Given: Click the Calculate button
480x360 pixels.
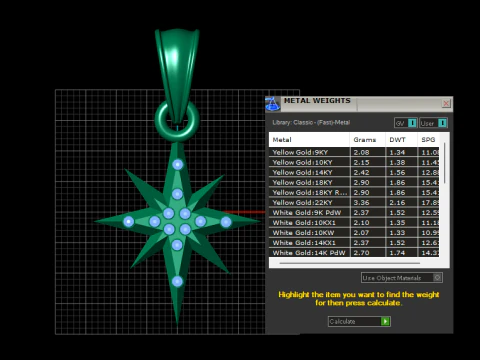Looking at the screenshot, I should coord(359,321).
